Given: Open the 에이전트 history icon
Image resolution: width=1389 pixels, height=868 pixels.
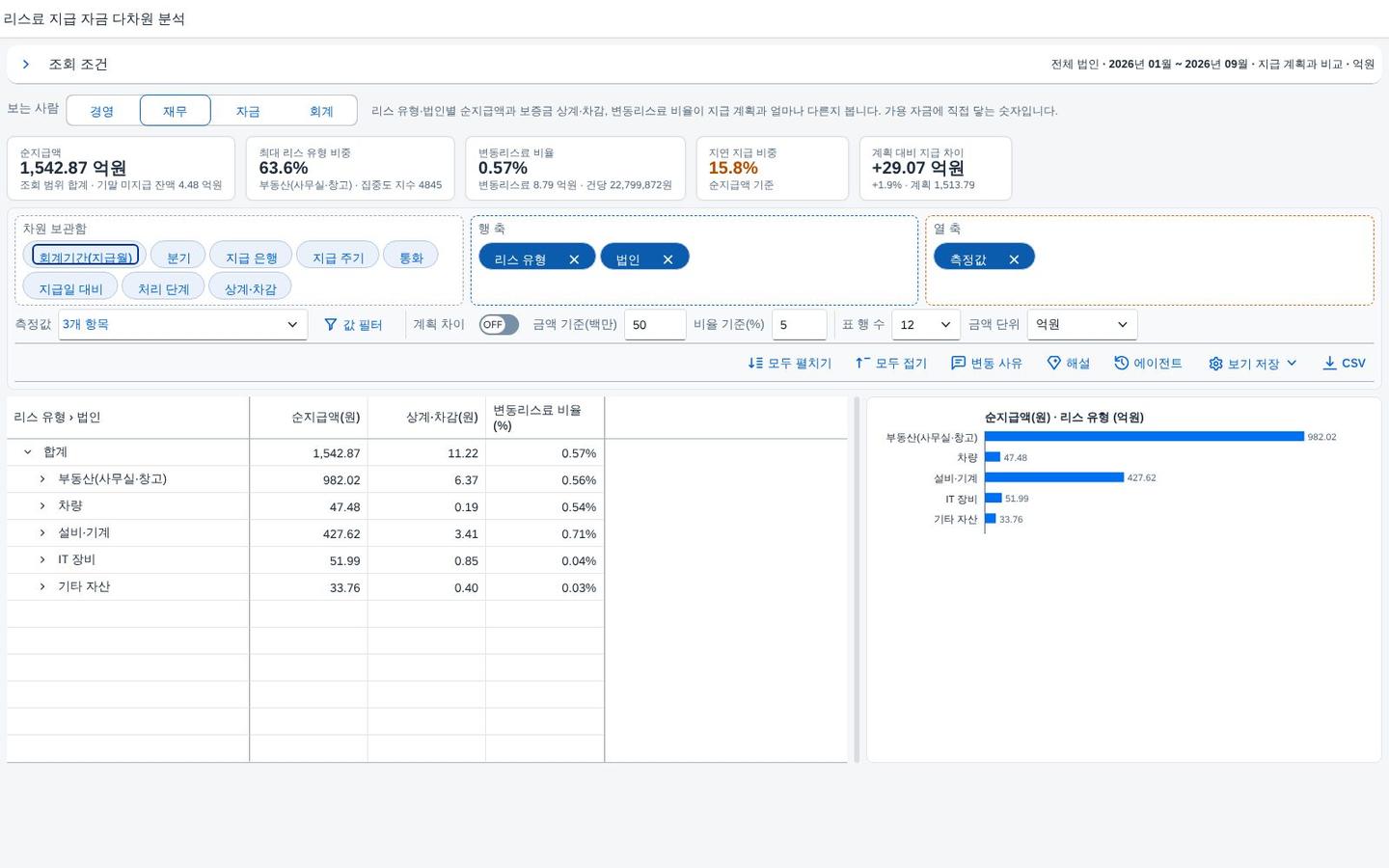Looking at the screenshot, I should click(x=1121, y=364).
